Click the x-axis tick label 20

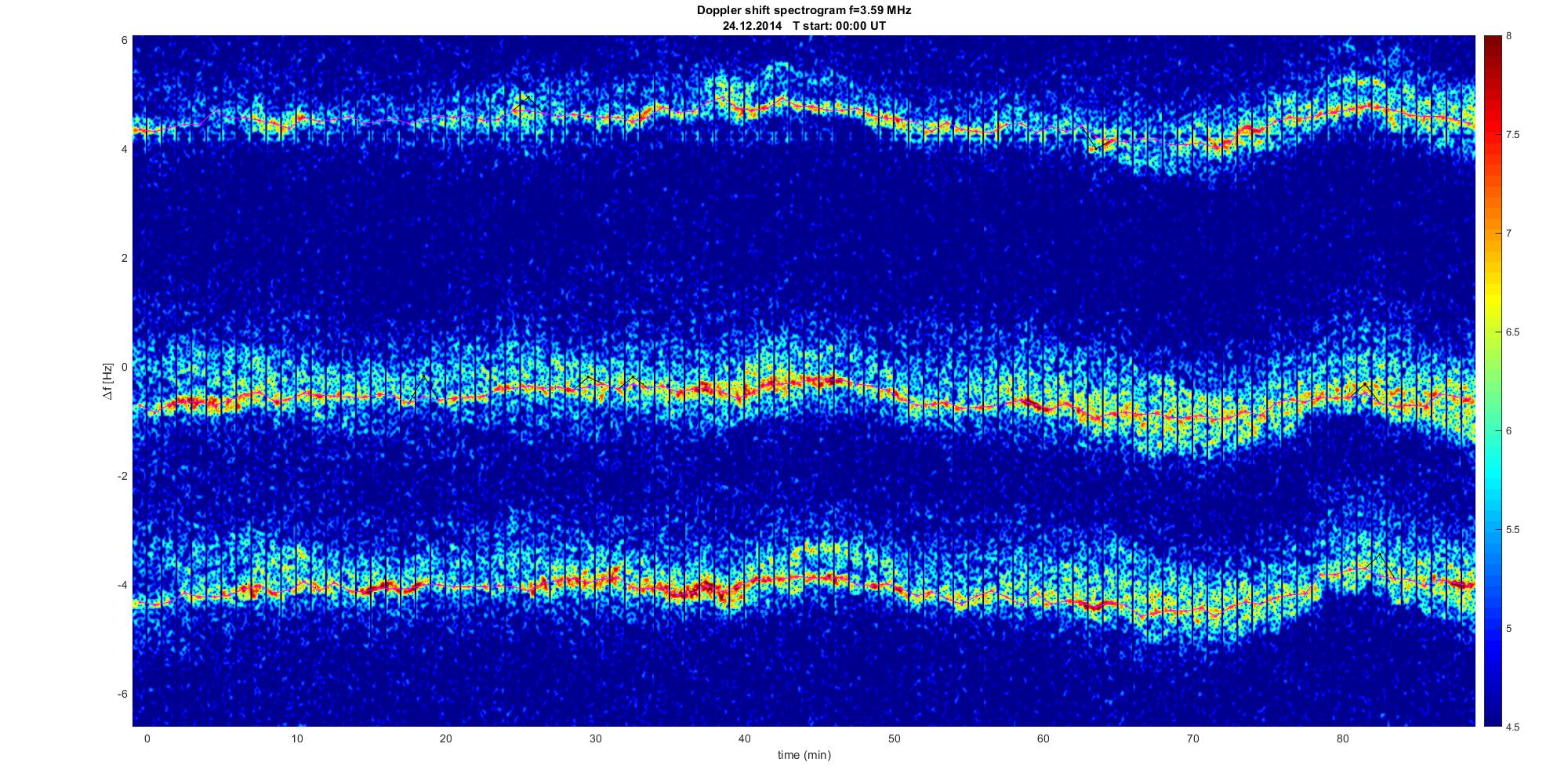click(445, 738)
